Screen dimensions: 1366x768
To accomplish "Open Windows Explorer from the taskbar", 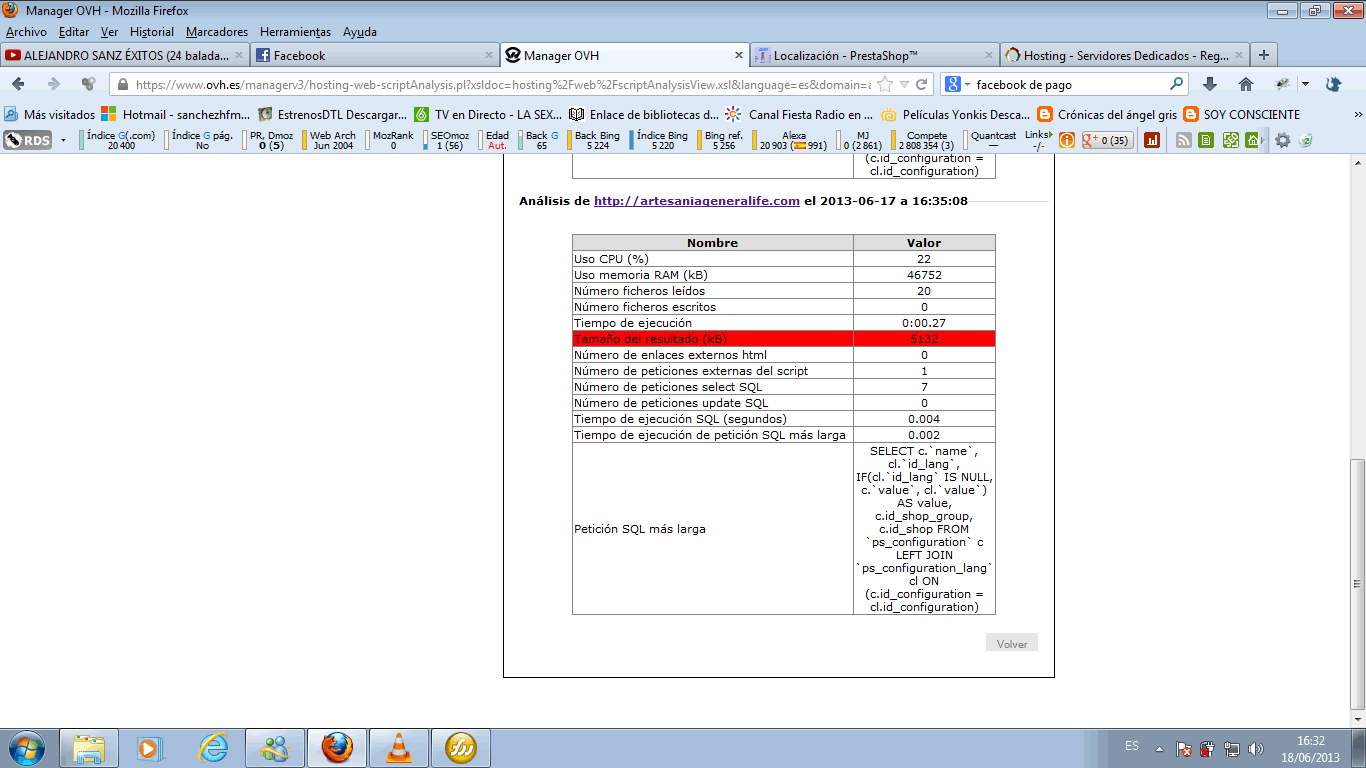I will click(89, 747).
